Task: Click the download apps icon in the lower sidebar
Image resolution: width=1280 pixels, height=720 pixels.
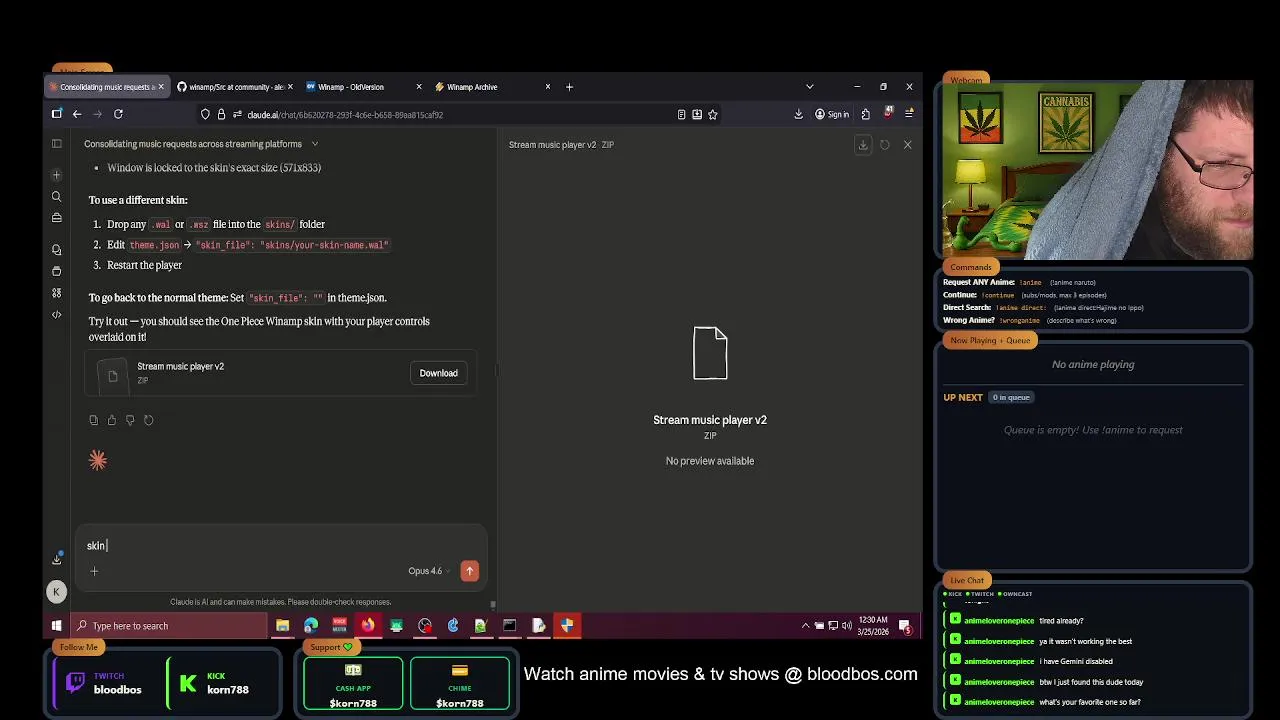Action: (x=56, y=559)
